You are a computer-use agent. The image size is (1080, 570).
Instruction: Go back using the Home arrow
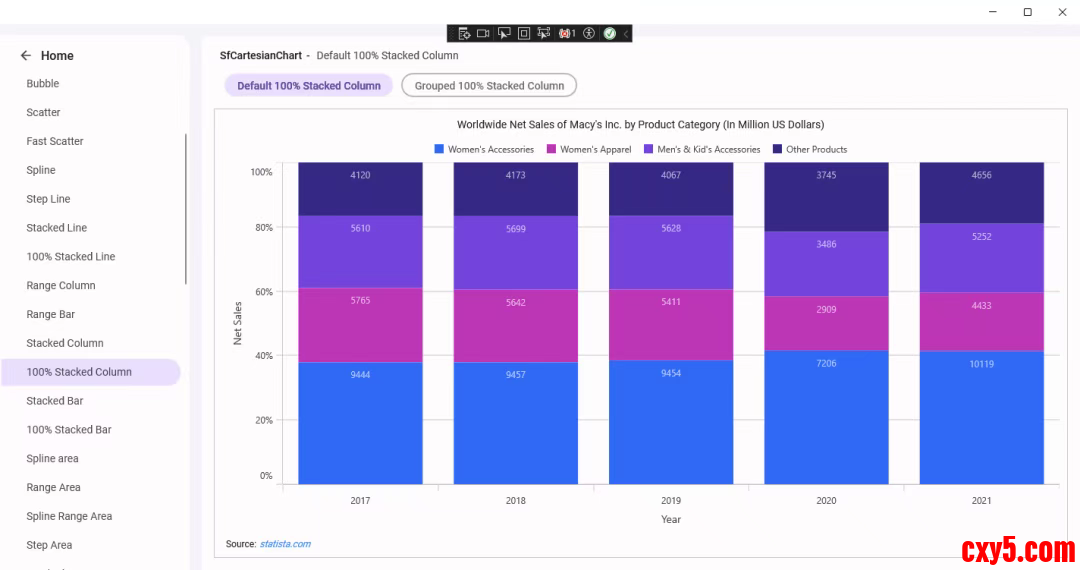(x=26, y=56)
